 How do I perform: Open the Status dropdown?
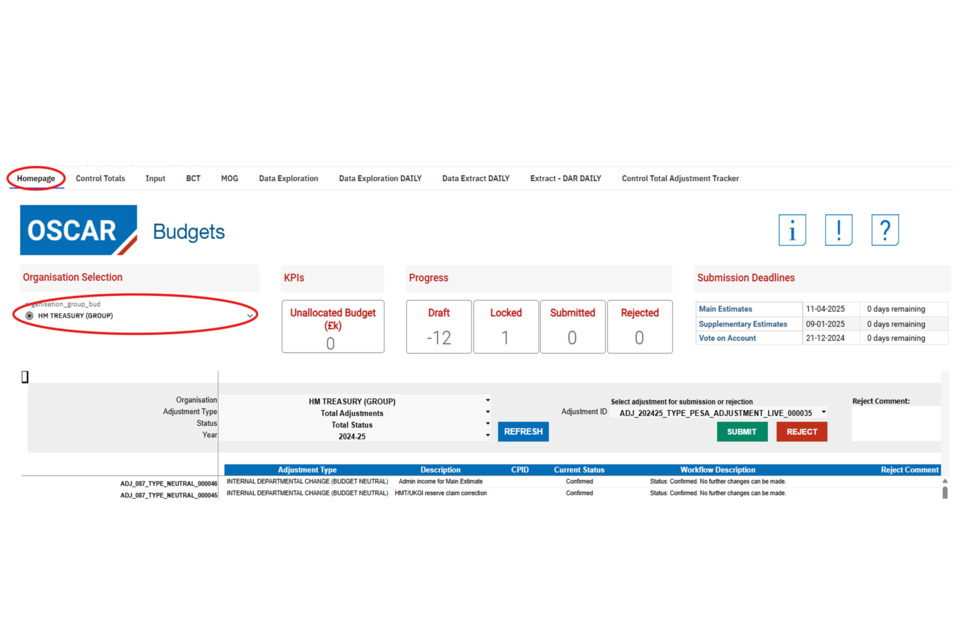[488, 425]
